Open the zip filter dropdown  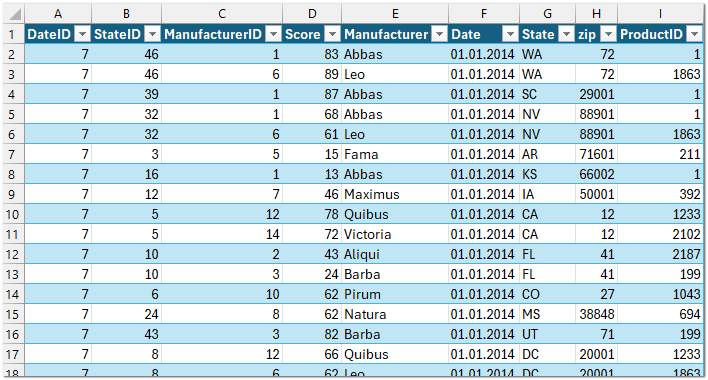(x=609, y=34)
